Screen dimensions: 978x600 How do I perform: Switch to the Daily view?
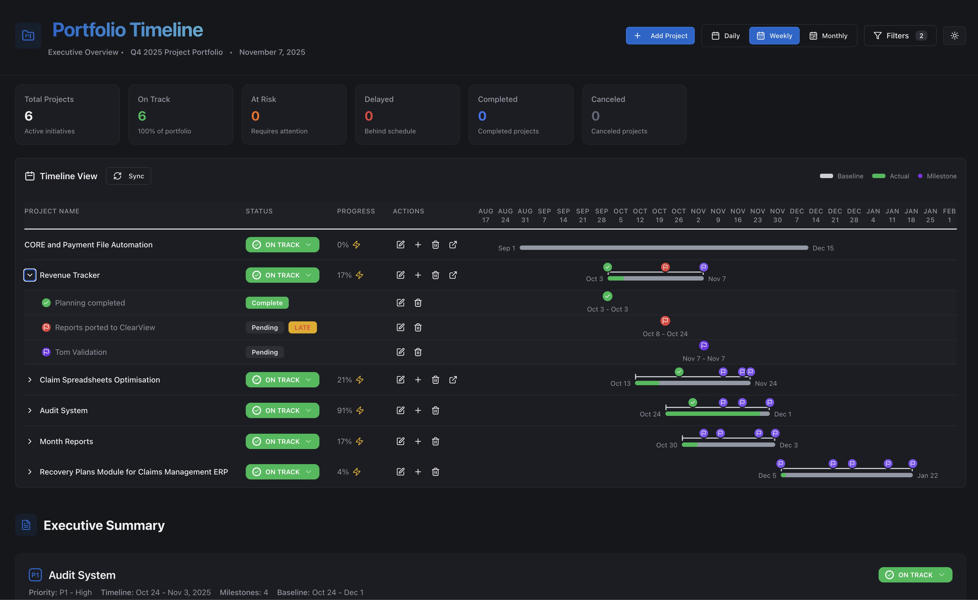(x=725, y=36)
